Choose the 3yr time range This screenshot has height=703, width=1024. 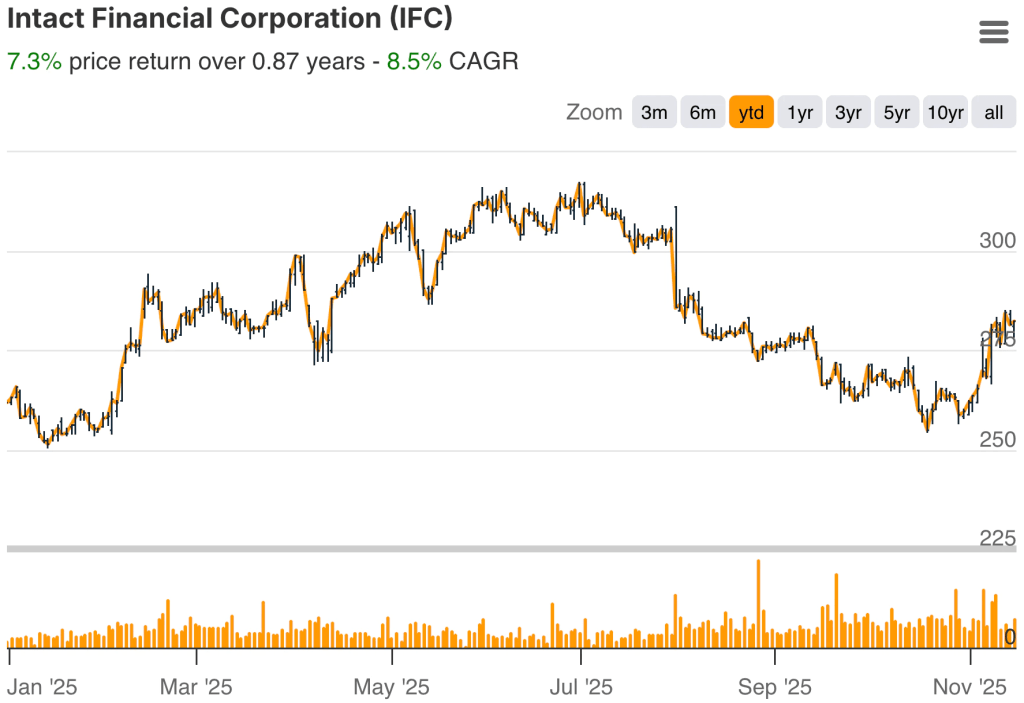click(x=847, y=112)
